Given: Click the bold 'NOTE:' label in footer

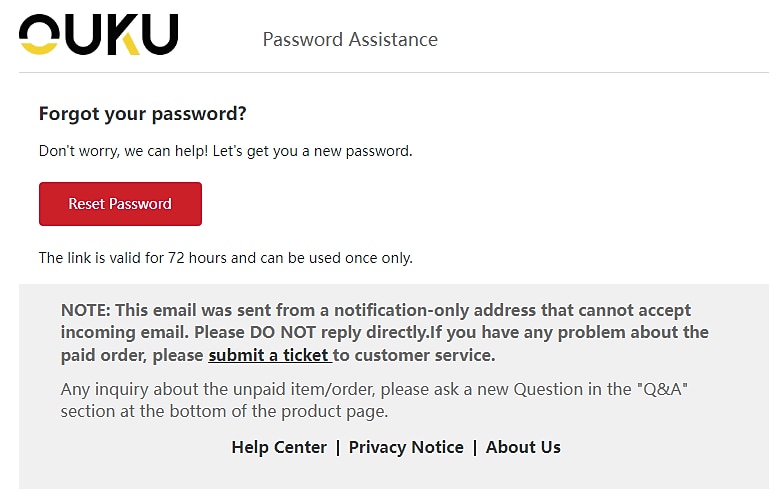Looking at the screenshot, I should (x=85, y=310).
